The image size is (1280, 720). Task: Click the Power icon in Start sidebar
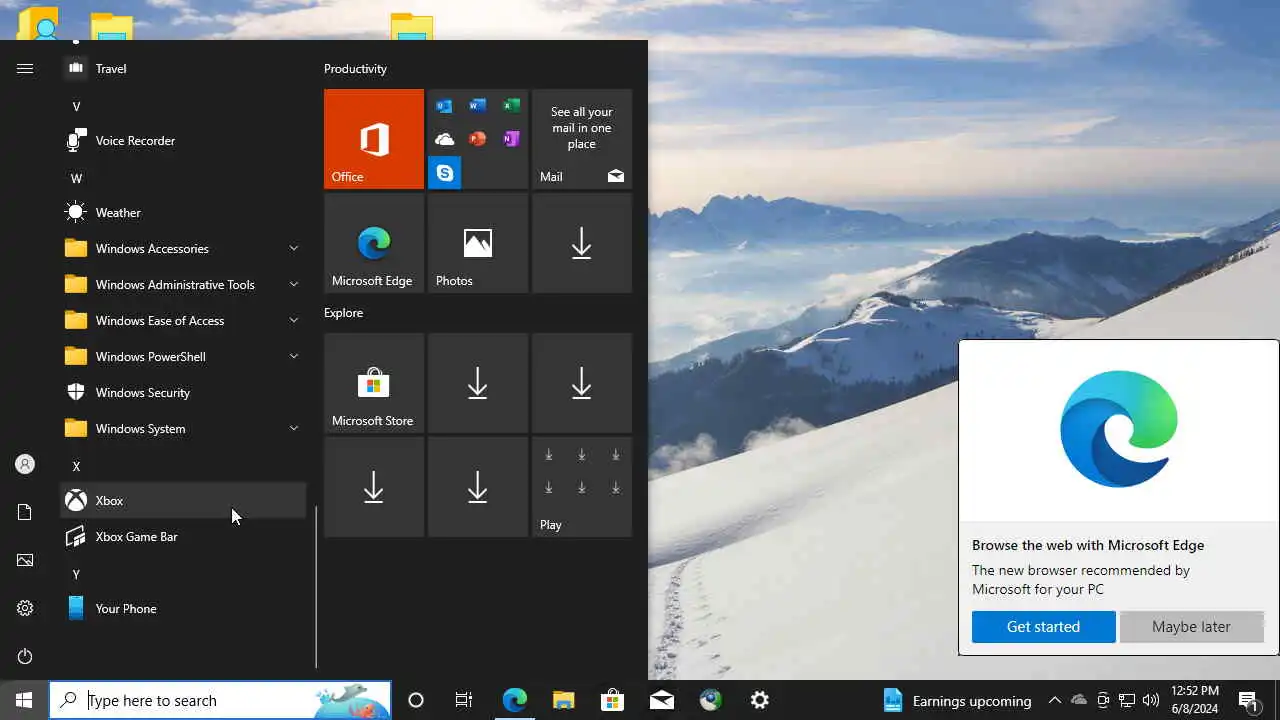[x=25, y=656]
